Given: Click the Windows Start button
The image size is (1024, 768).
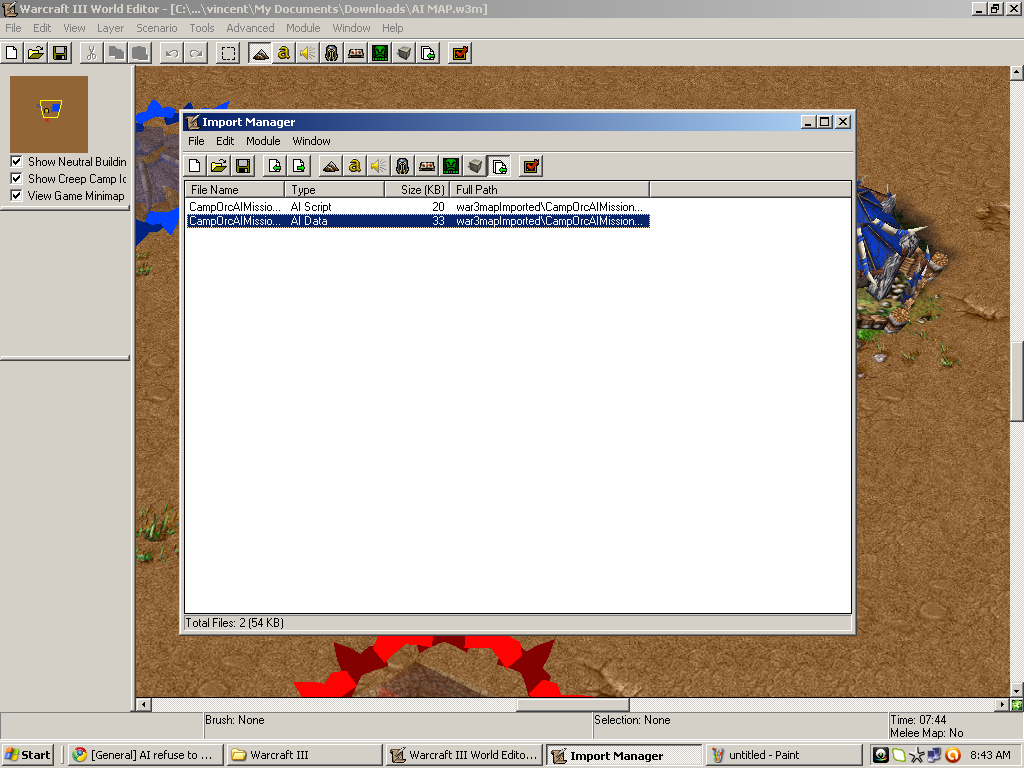Looking at the screenshot, I should 27,755.
